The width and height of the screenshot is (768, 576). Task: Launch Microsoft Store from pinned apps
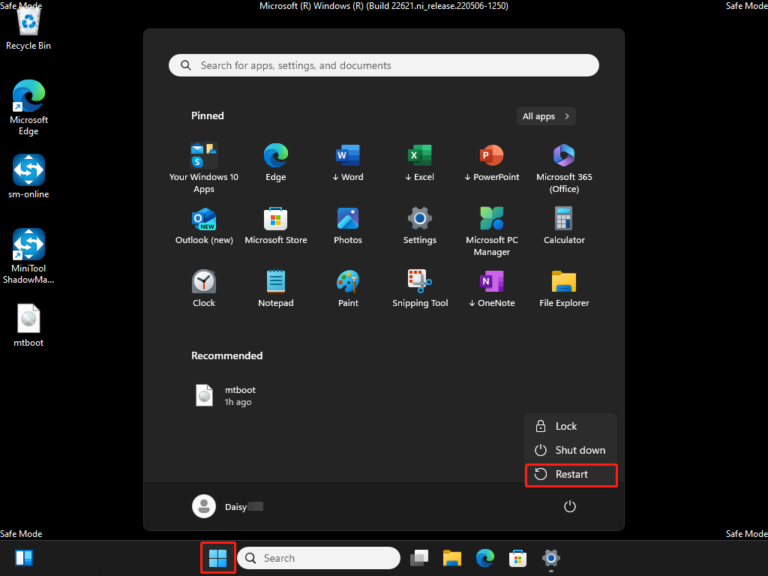[x=276, y=225]
